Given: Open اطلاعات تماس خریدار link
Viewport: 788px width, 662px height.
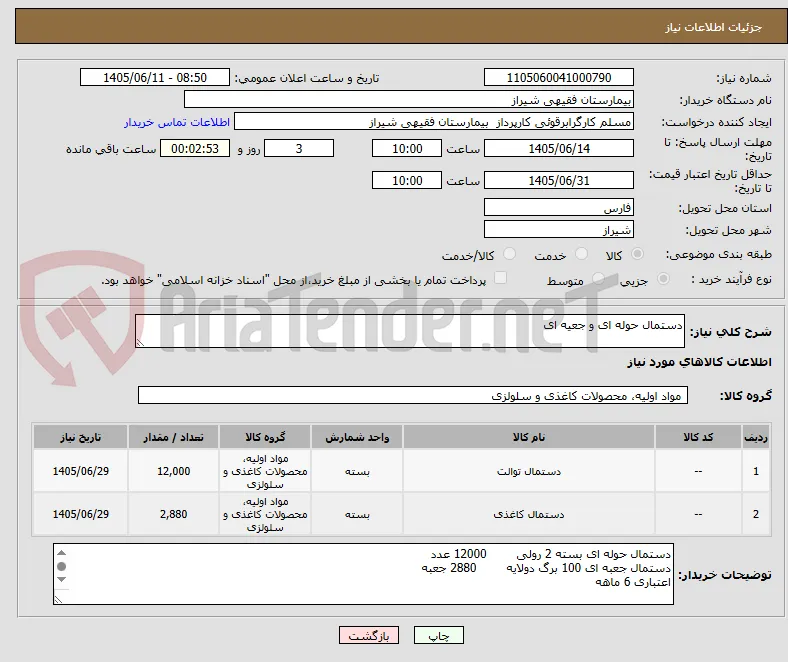Looking at the screenshot, I should point(177,122).
